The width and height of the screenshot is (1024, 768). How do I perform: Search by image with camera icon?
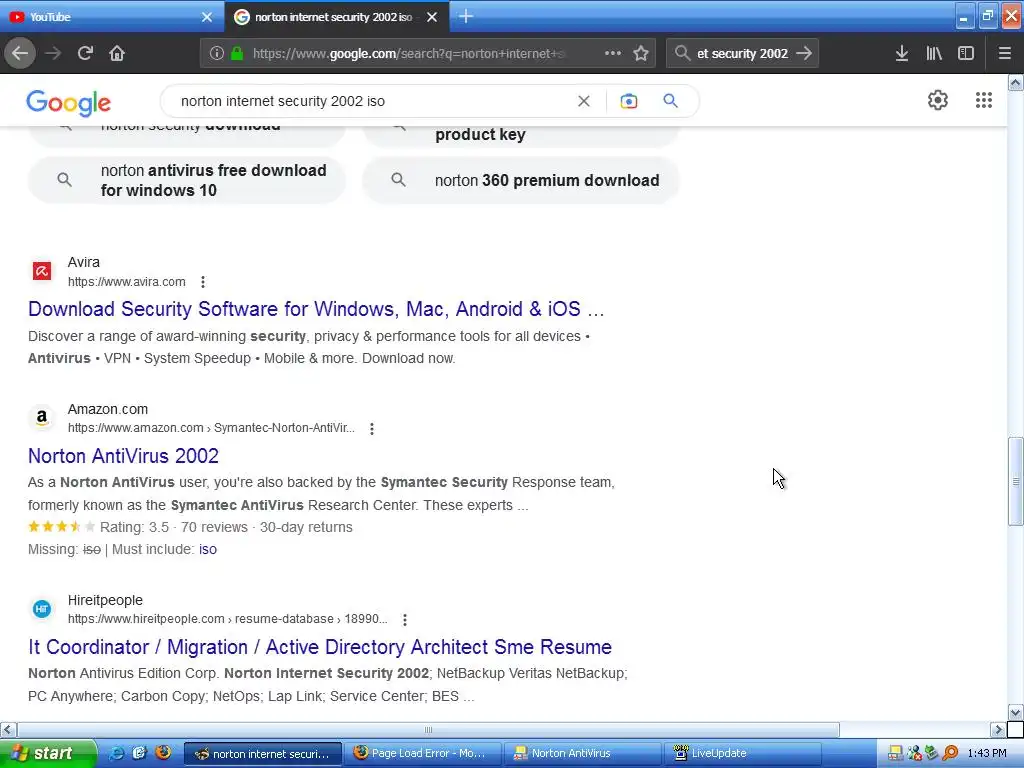pyautogui.click(x=628, y=101)
